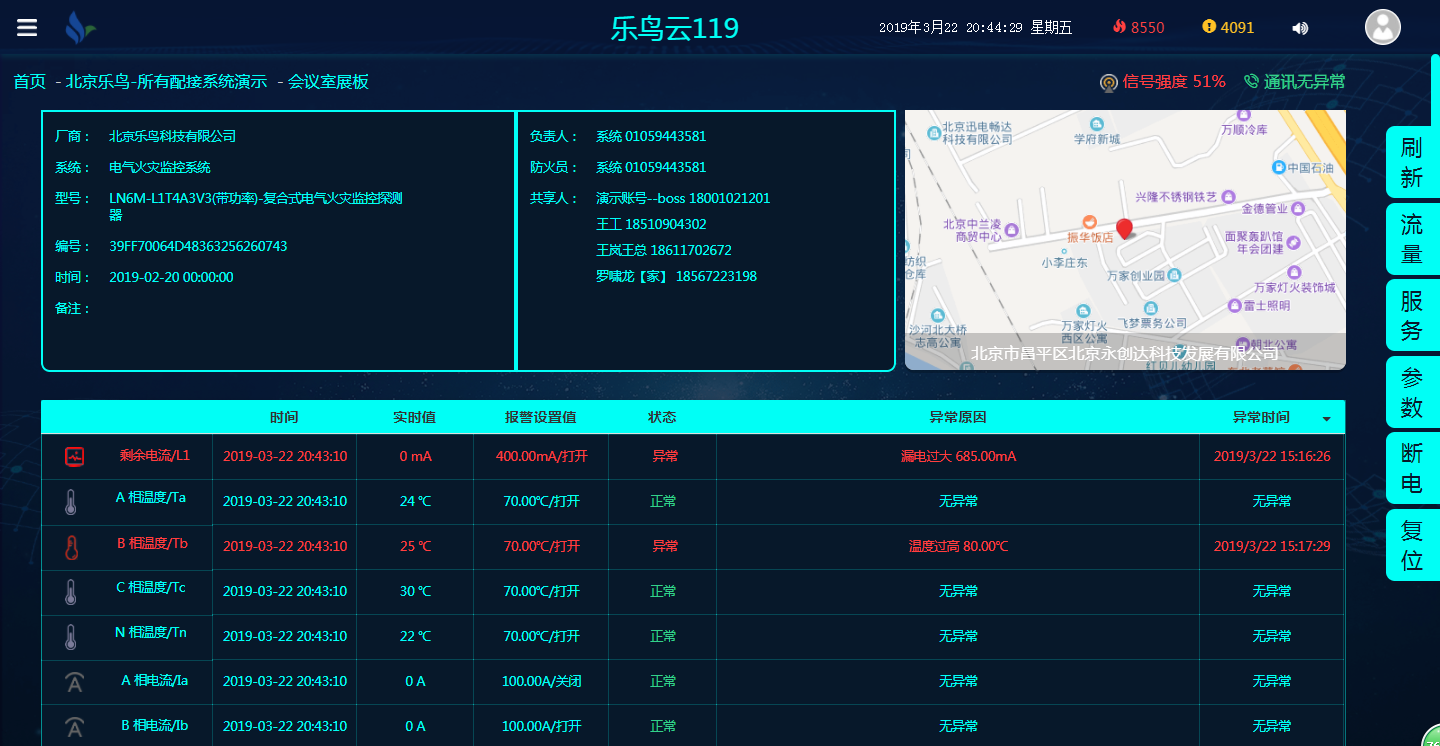Viewport: 1440px width, 746px height.
Task: Click the date and time display
Action: pyautogui.click(x=975, y=28)
